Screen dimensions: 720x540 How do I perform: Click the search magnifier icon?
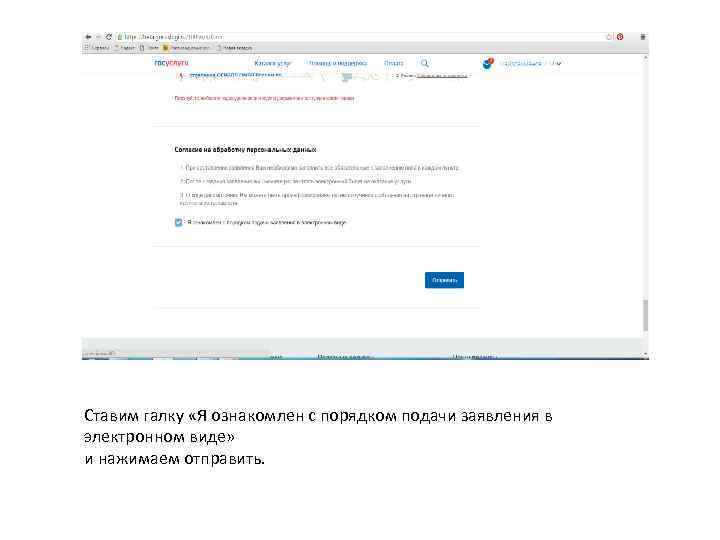click(x=425, y=63)
